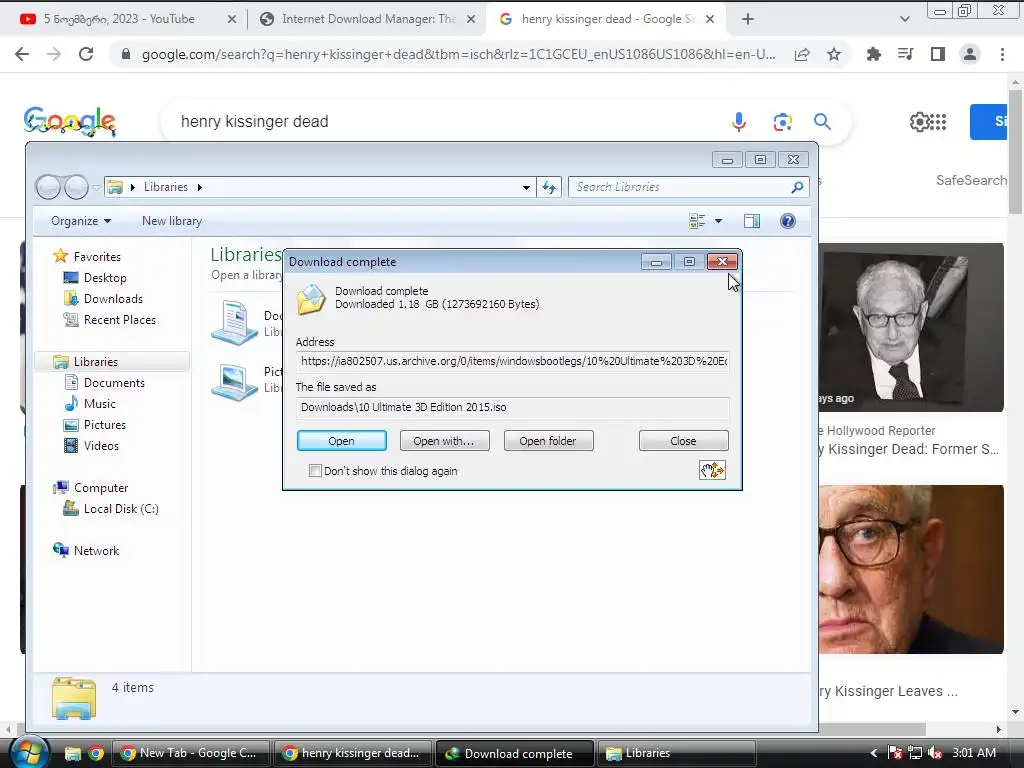Expand the Libraries breadcrumb arrow
The image size is (1024, 768).
click(x=200, y=187)
